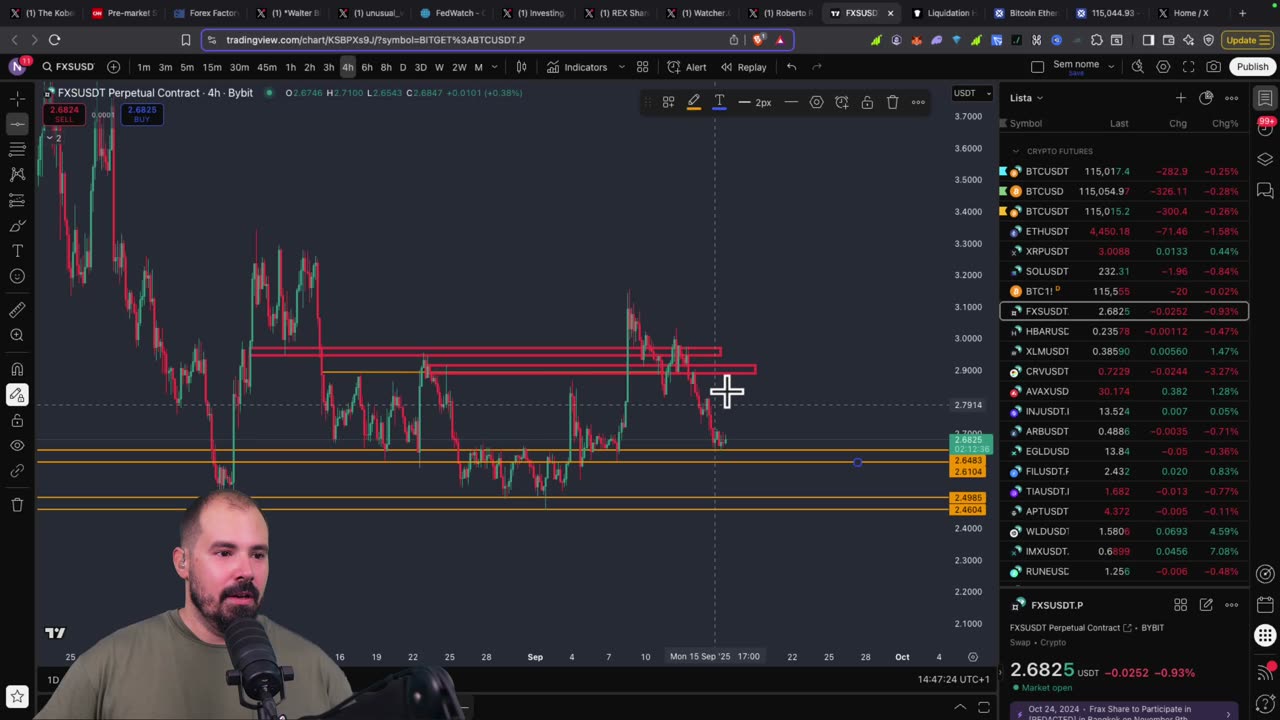Viewport: 1280px width, 720px height.
Task: Open the emoji icons tool
Action: click(x=17, y=277)
